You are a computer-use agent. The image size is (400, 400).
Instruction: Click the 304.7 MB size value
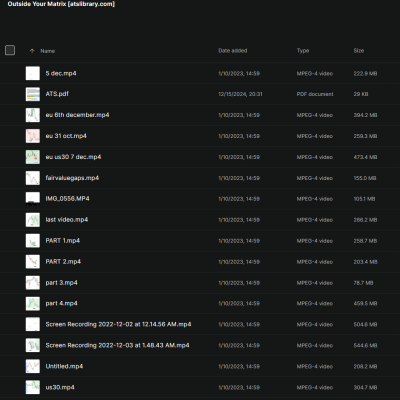[365, 387]
